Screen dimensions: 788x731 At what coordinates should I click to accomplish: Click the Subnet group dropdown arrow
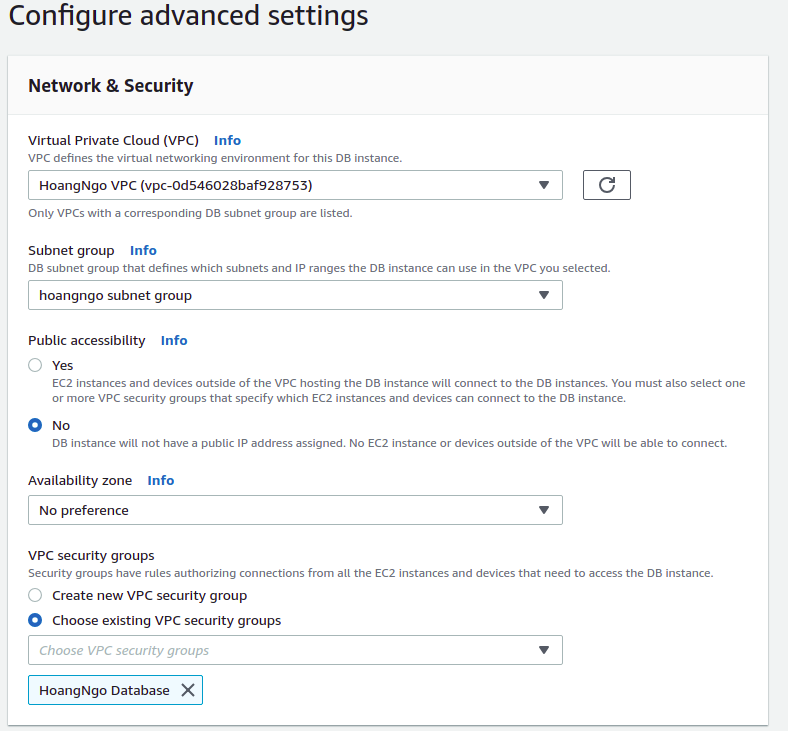[x=544, y=295]
